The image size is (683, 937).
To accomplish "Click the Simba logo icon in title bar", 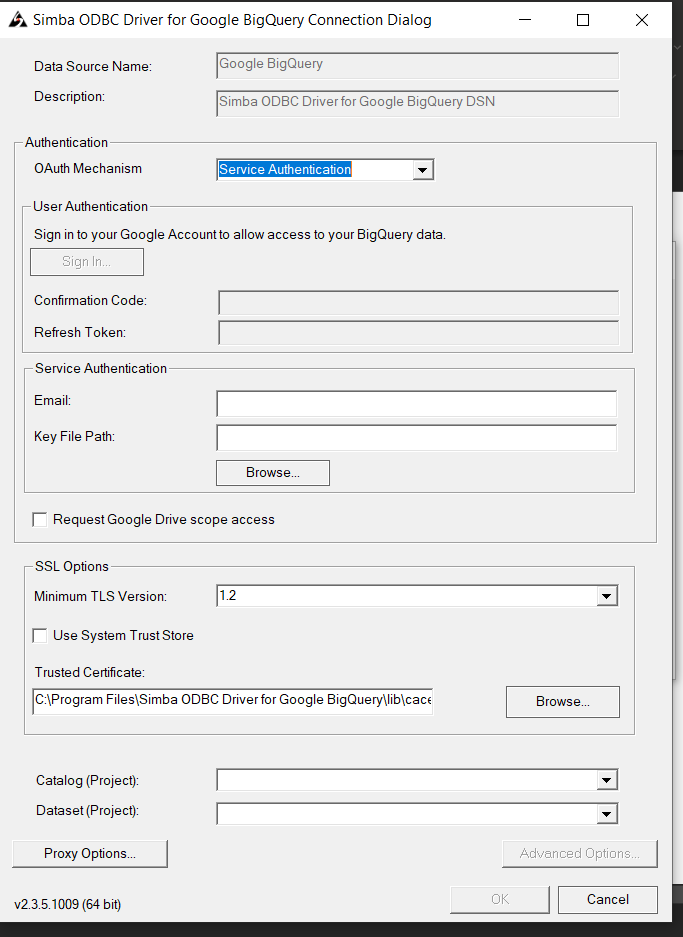I will [x=18, y=20].
